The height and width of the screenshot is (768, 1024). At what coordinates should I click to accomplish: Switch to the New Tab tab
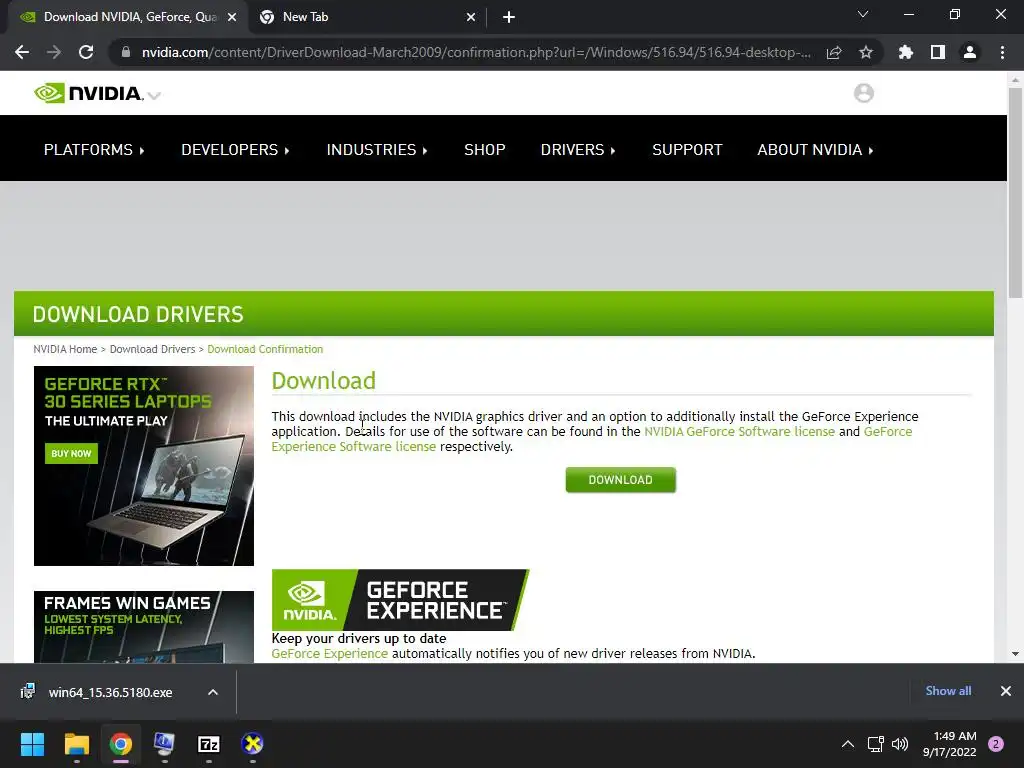click(366, 17)
